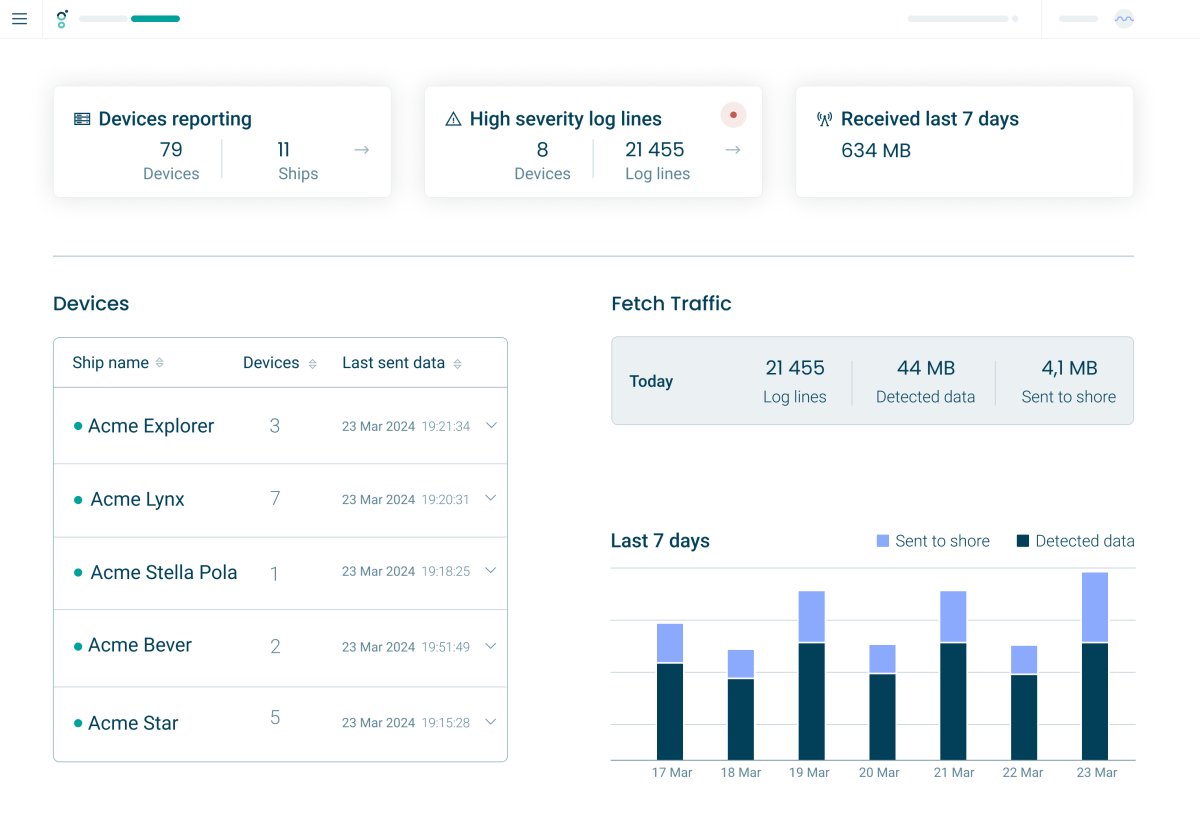This screenshot has width=1200, height=838.
Task: Toggle the Sent to shore legend entry
Action: click(932, 541)
